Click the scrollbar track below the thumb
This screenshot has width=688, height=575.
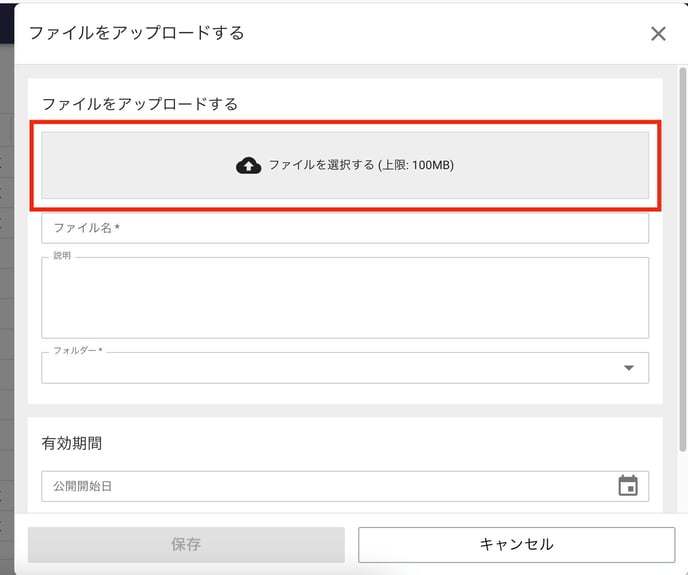pos(682,481)
